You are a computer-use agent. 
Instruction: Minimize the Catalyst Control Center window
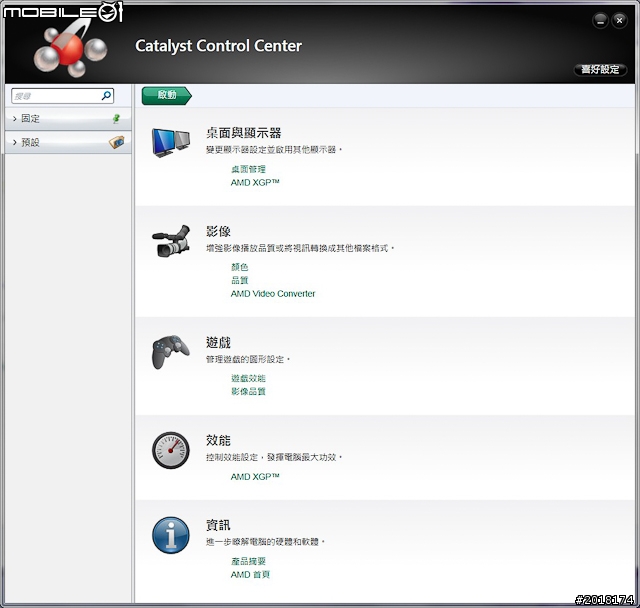[x=600, y=20]
